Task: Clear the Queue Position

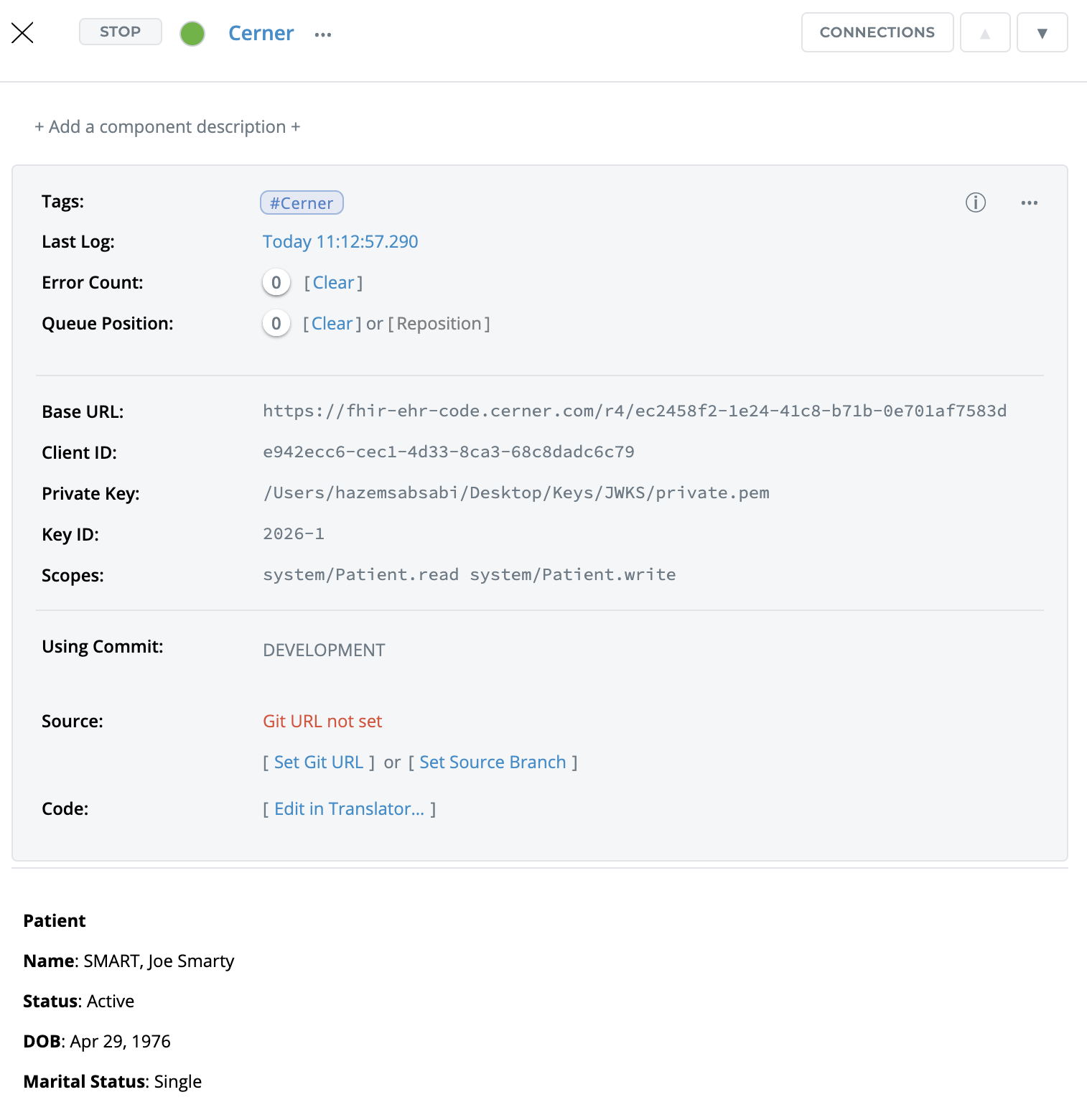Action: click(332, 324)
